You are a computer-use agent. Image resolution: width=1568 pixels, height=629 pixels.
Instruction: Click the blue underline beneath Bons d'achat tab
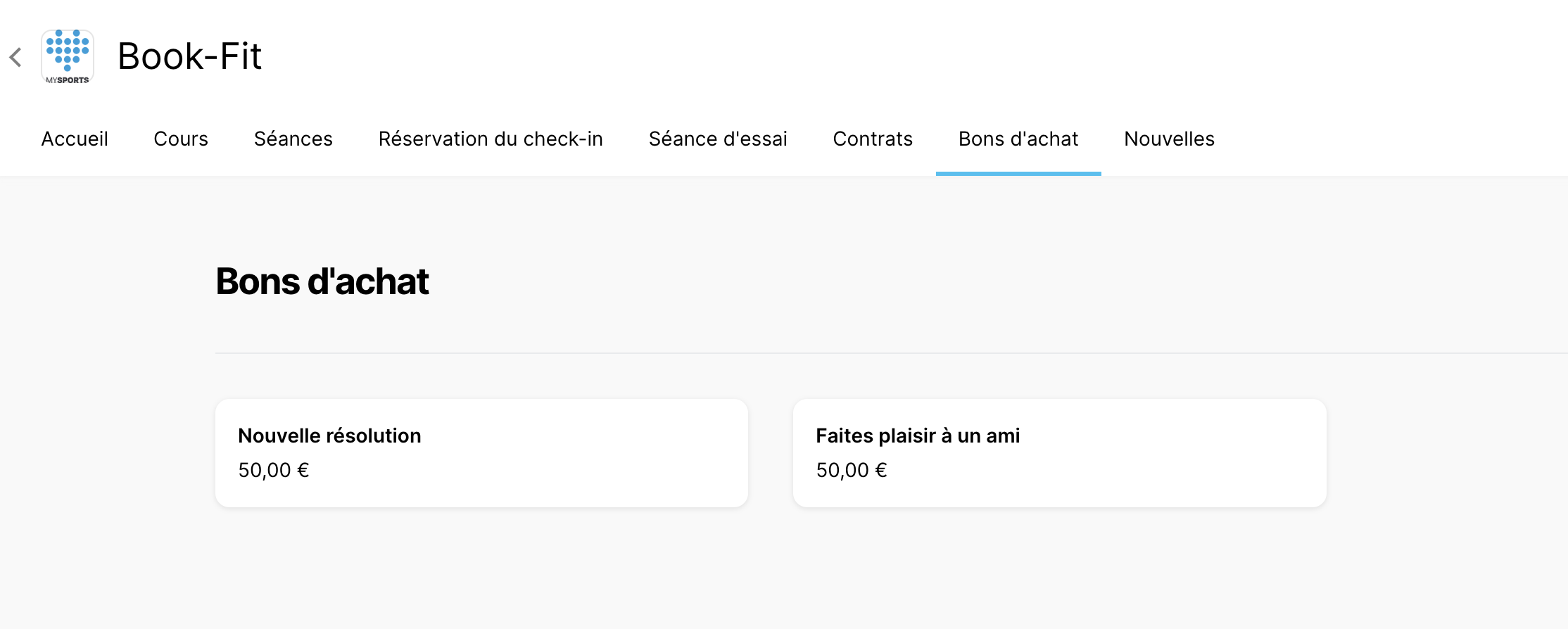tap(1018, 174)
